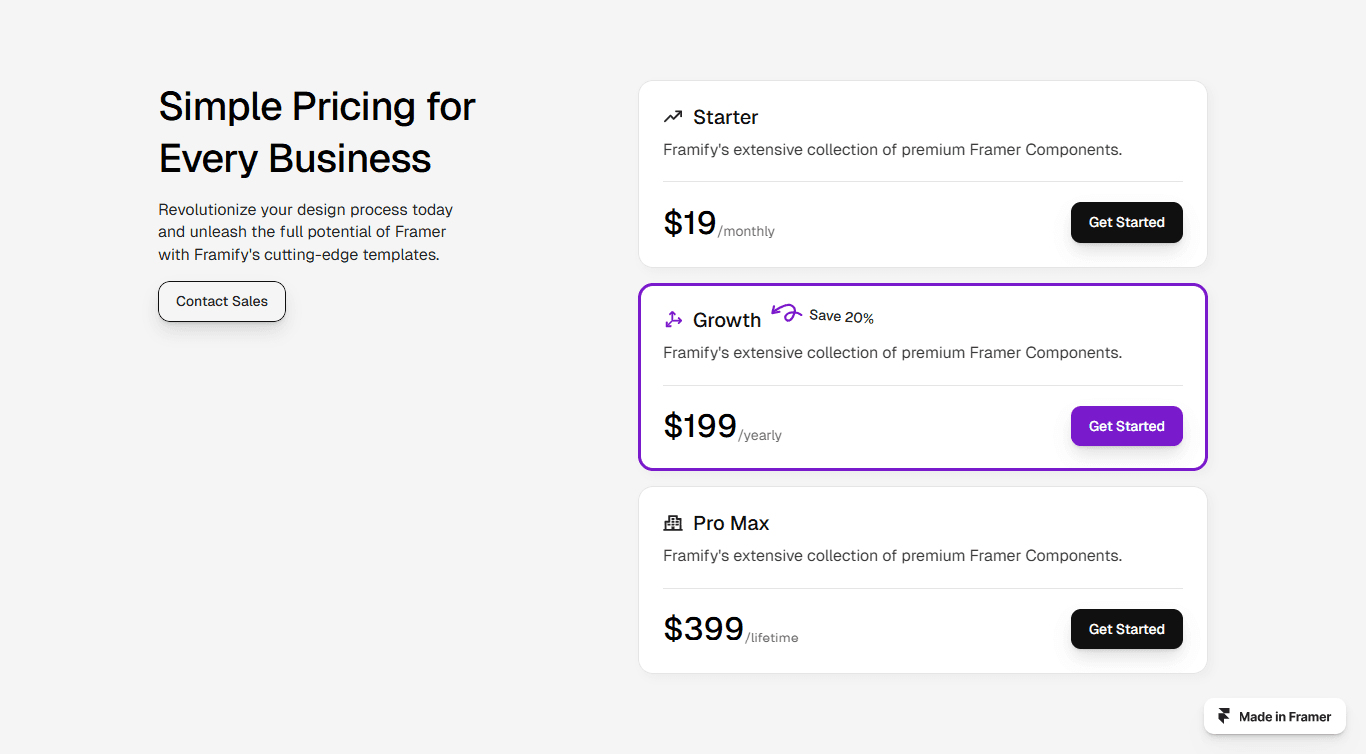
Task: Choose the purple Get Started for Growth
Action: pos(1126,426)
